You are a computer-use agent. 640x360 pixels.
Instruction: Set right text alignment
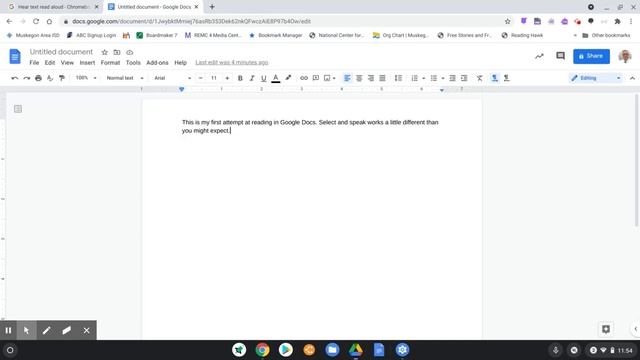tap(371, 78)
